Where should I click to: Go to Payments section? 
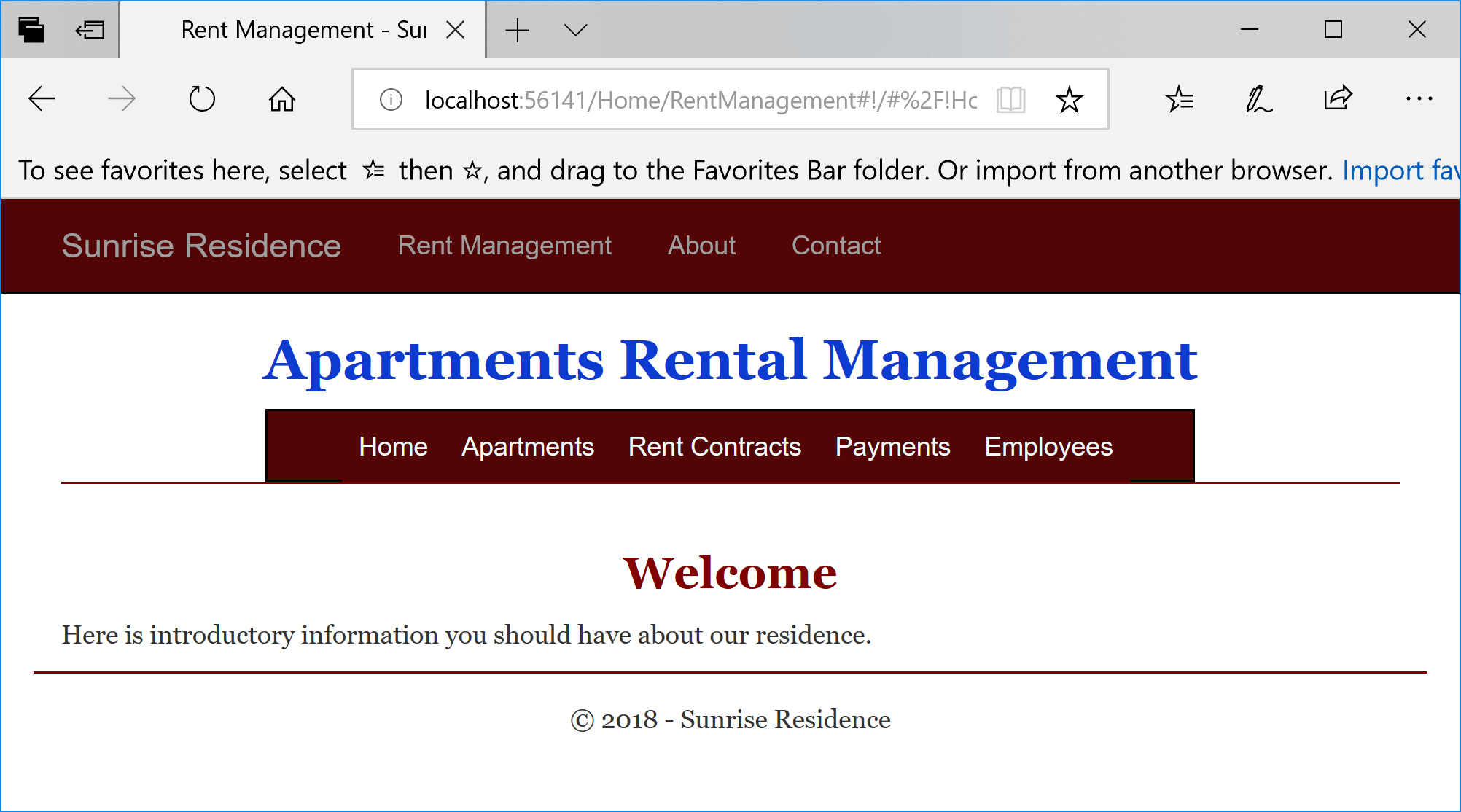coord(892,447)
